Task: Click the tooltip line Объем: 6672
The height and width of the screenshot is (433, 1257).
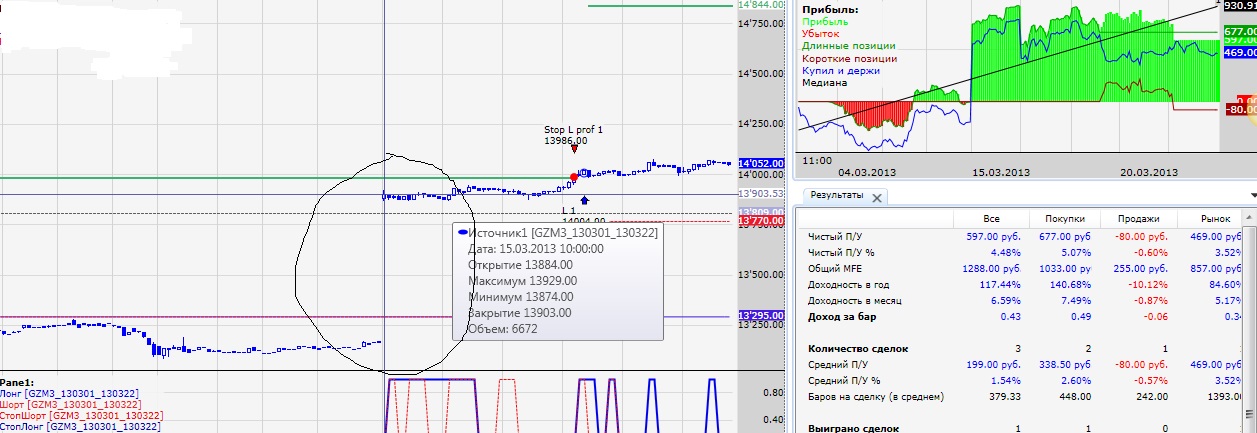Action: click(x=503, y=328)
